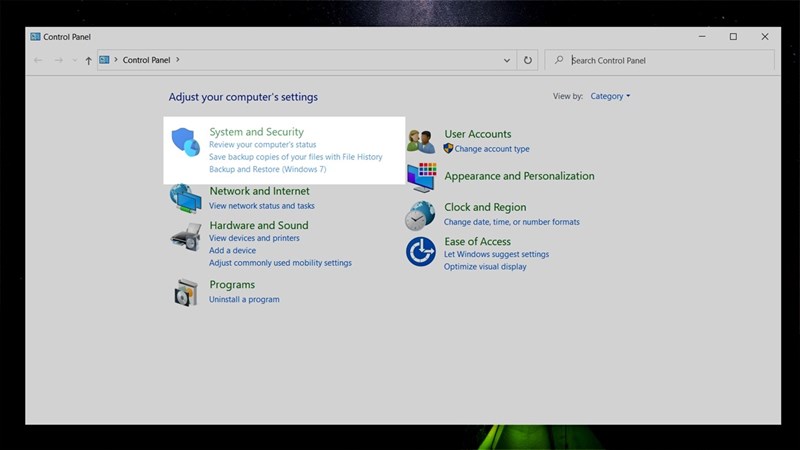Click the Programs disc icon

tap(185, 292)
